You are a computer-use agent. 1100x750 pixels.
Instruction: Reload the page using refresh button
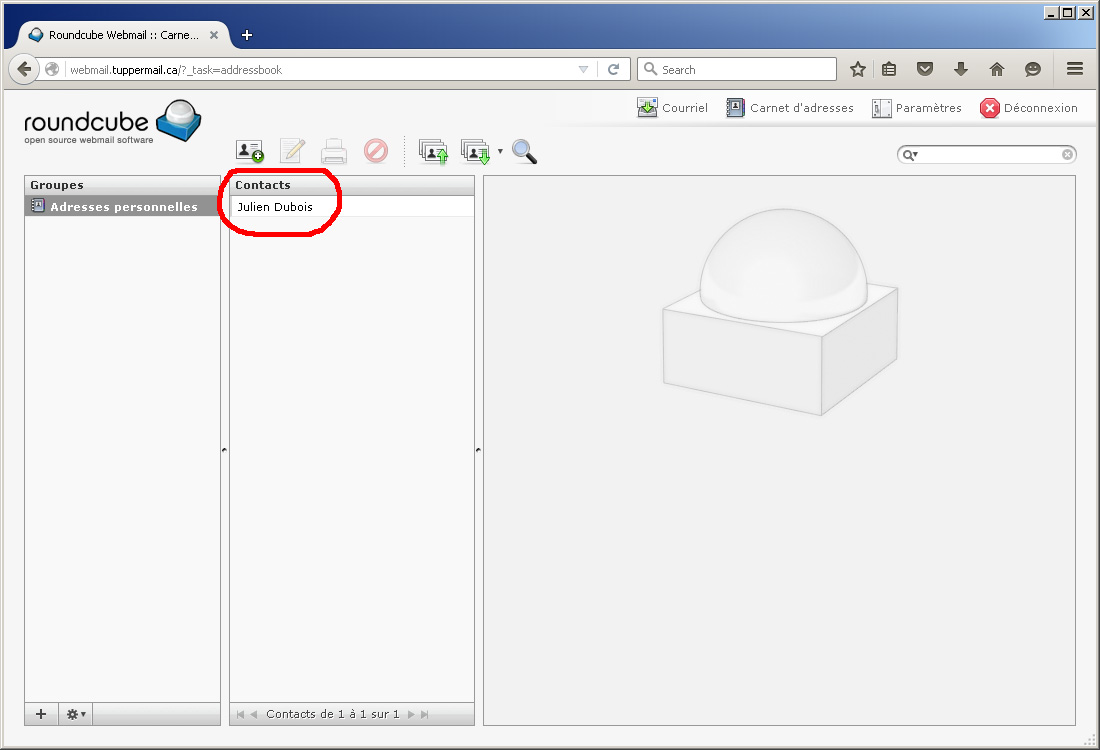pos(613,69)
